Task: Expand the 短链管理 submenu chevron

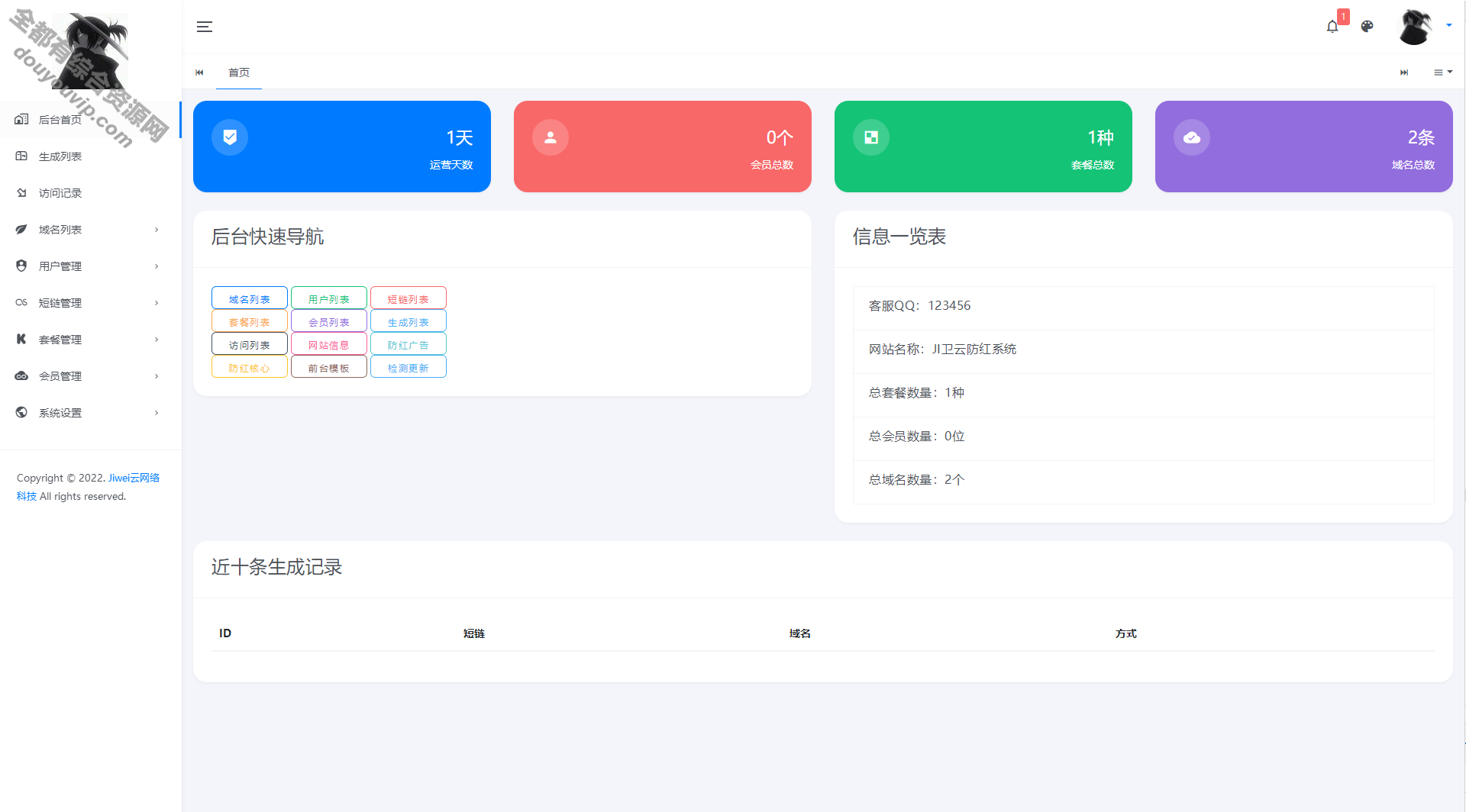Action: click(157, 303)
